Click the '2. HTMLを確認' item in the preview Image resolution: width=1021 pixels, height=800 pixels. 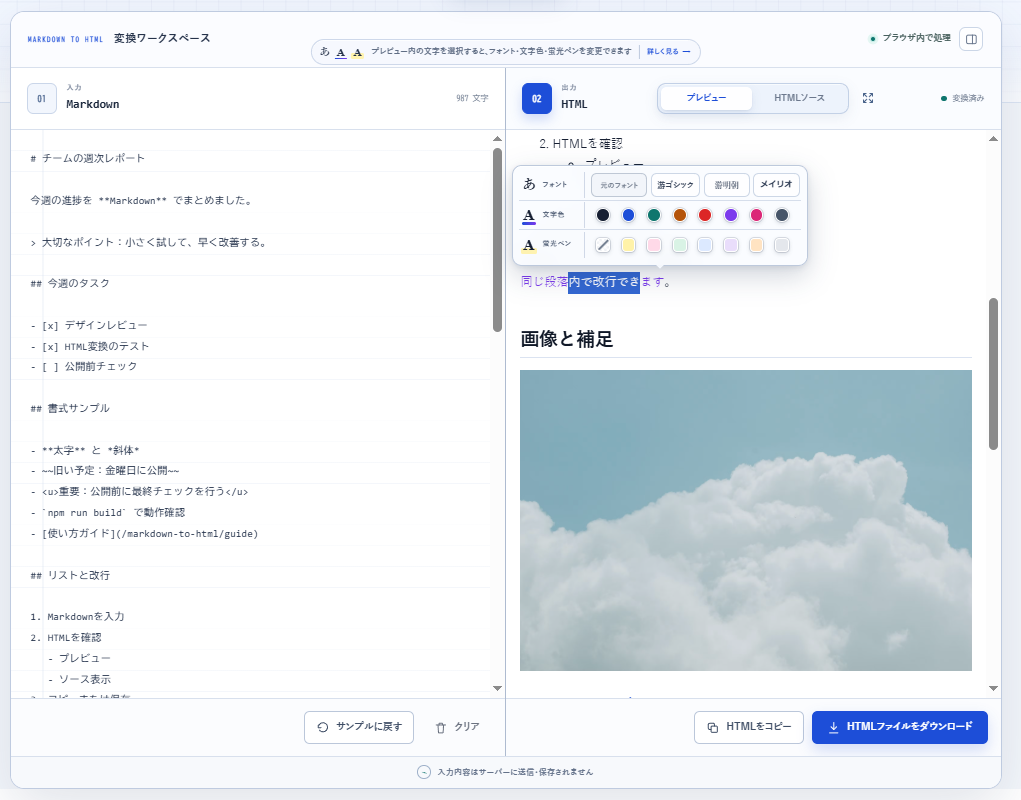pyautogui.click(x=581, y=144)
